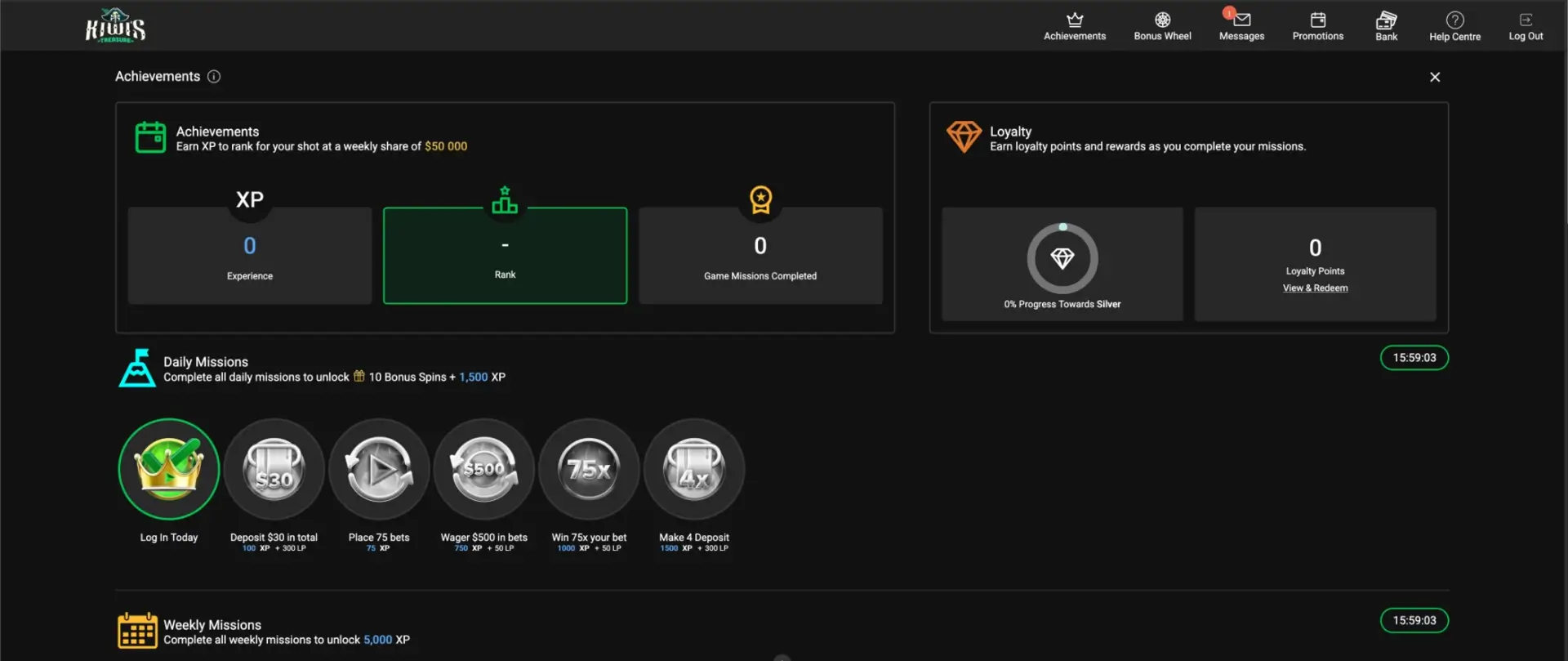Select the Place 75 bets badge
This screenshot has height=661, width=1568.
(379, 469)
